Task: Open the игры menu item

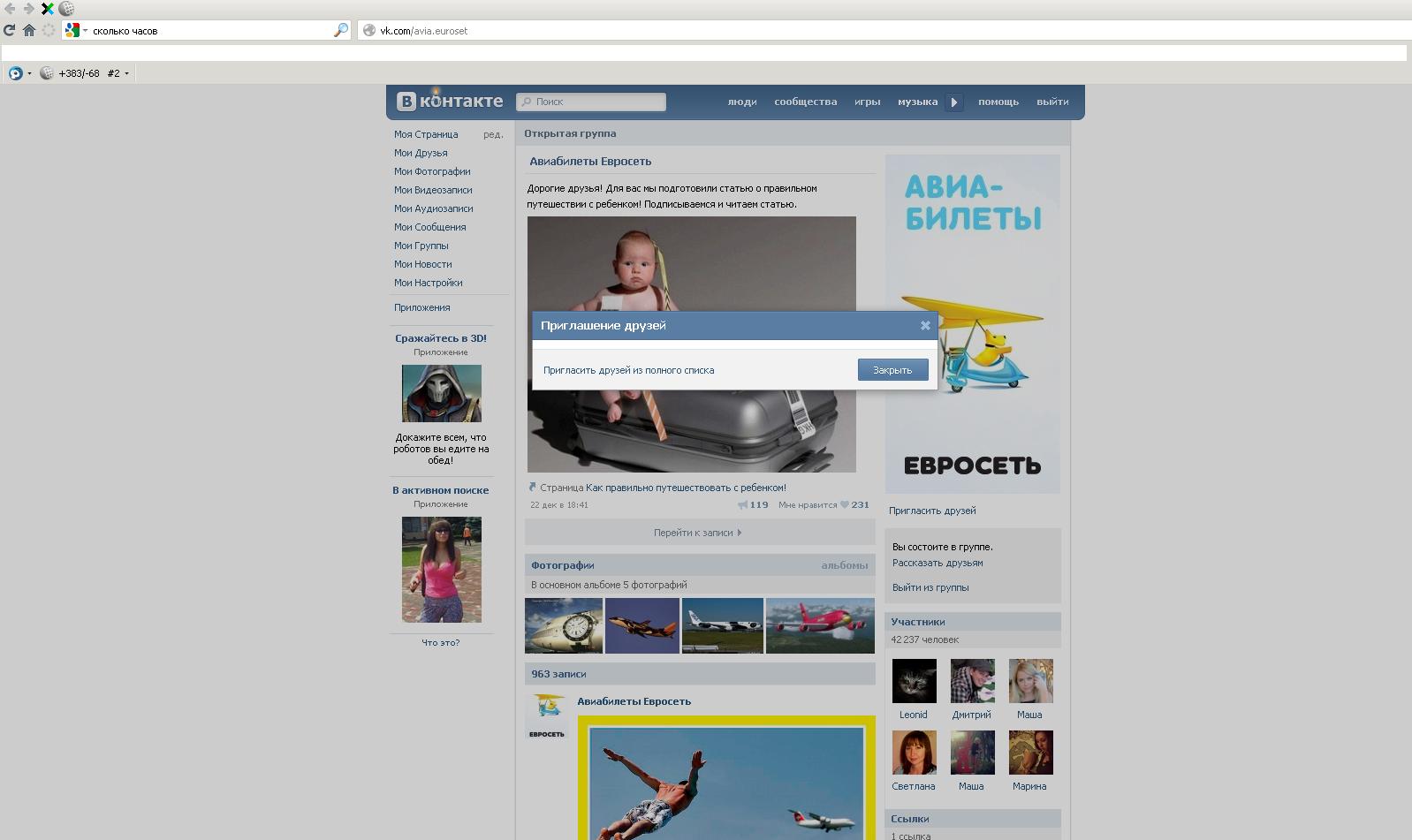Action: 868,102
